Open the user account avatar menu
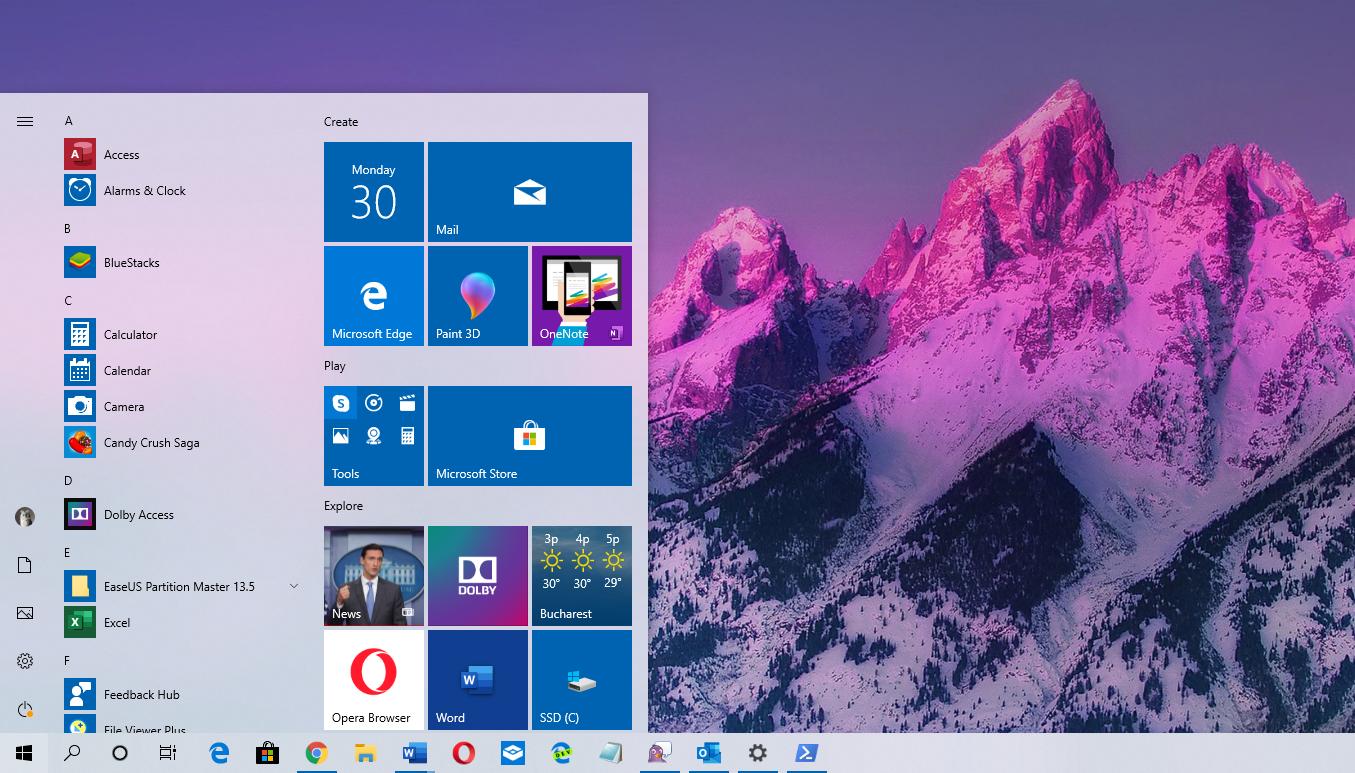 [25, 516]
